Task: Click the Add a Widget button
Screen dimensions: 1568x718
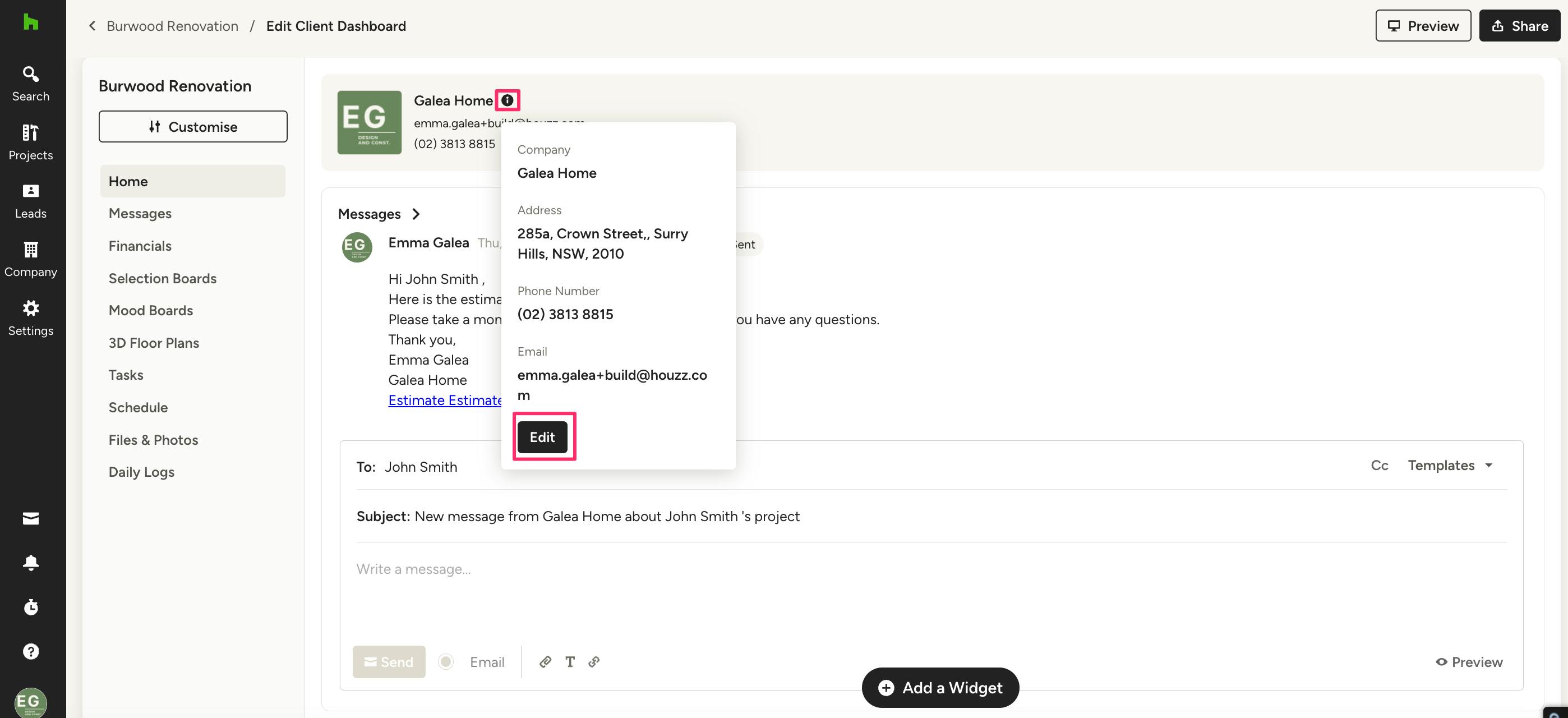Action: click(x=940, y=688)
